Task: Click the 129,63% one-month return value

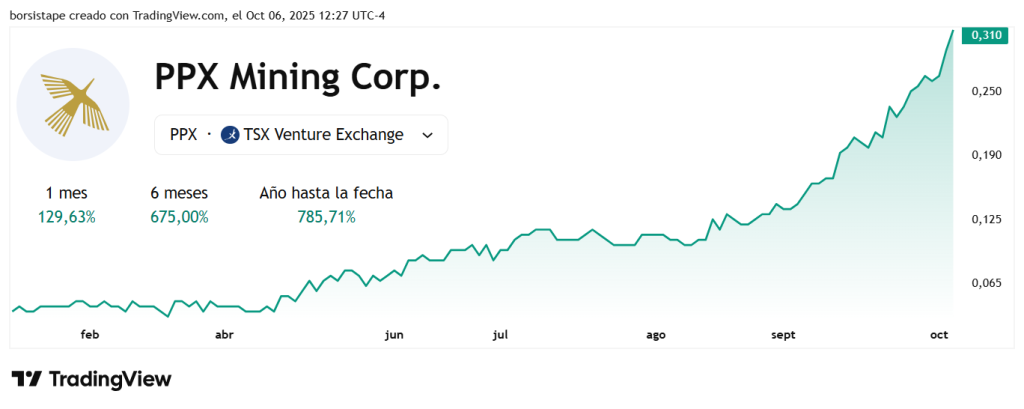Action: [67, 217]
